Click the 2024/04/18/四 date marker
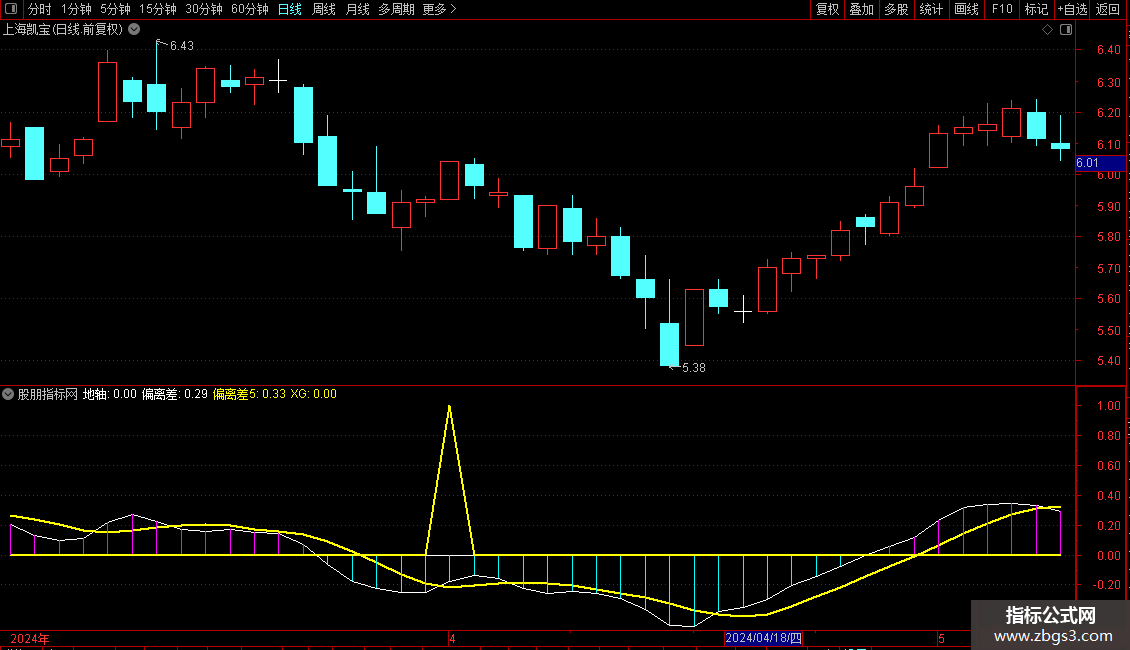This screenshot has height=650, width=1130. pos(763,638)
